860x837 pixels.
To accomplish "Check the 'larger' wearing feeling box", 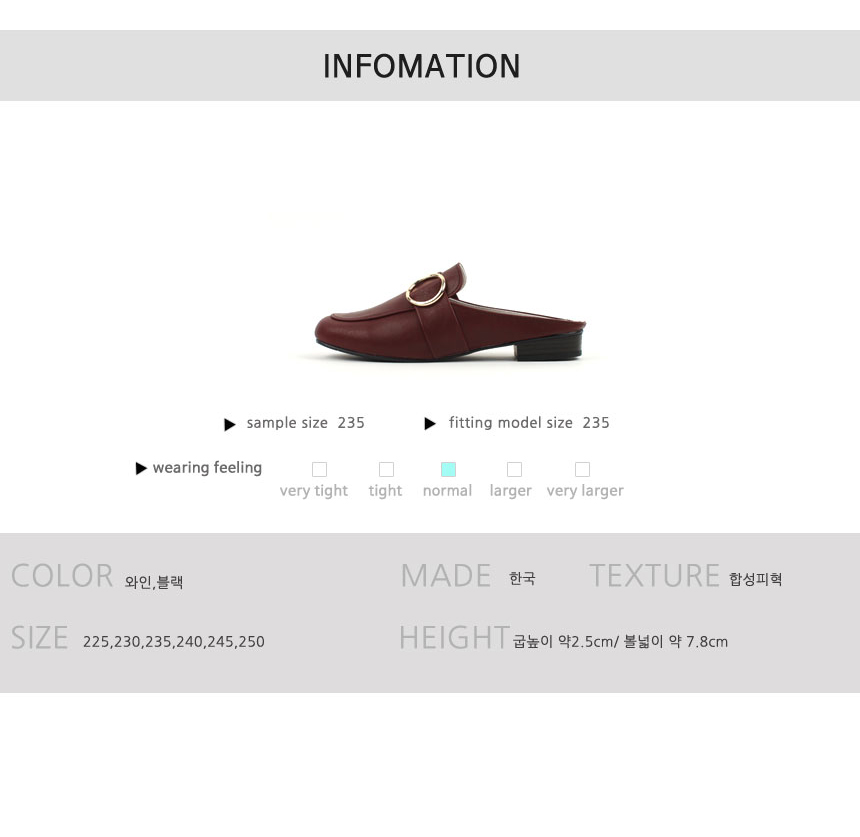I will tap(514, 470).
